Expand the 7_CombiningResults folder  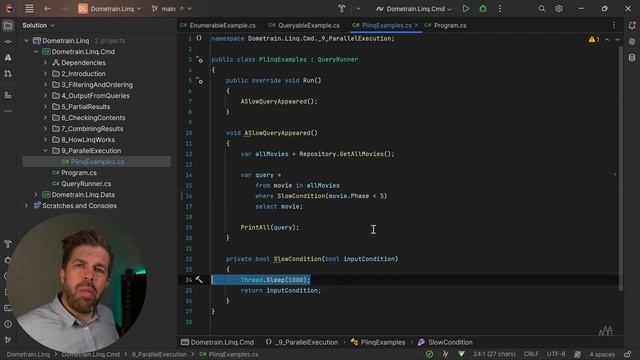pyautogui.click(x=45, y=129)
